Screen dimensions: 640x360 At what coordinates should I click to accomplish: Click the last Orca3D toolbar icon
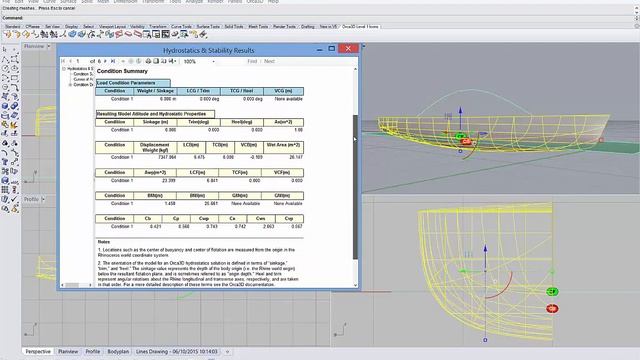(x=203, y=35)
